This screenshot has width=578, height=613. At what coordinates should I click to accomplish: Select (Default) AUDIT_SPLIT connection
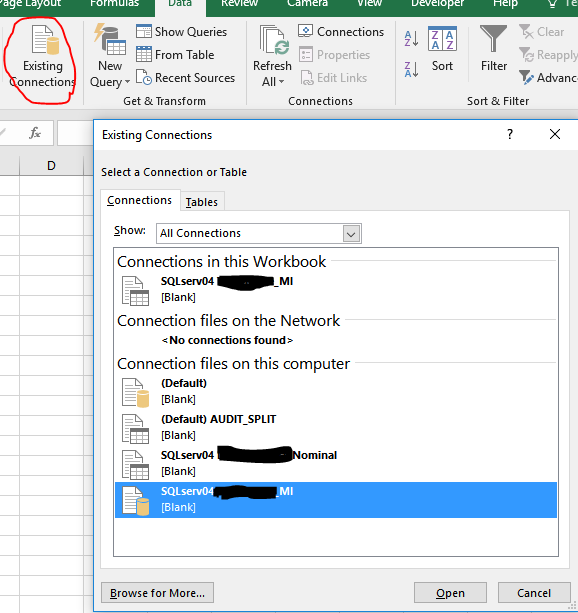pos(336,427)
